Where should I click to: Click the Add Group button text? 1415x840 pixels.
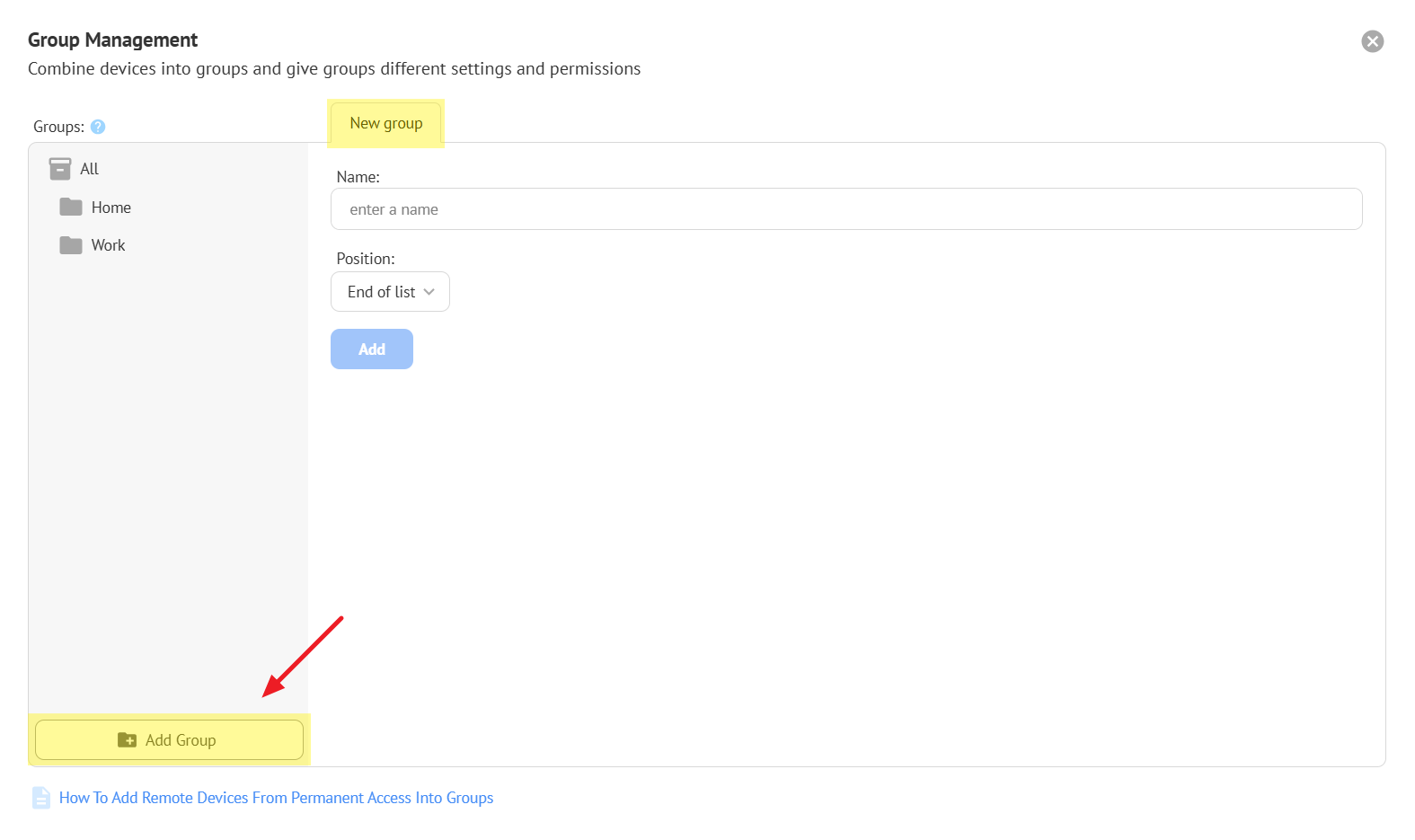click(181, 740)
